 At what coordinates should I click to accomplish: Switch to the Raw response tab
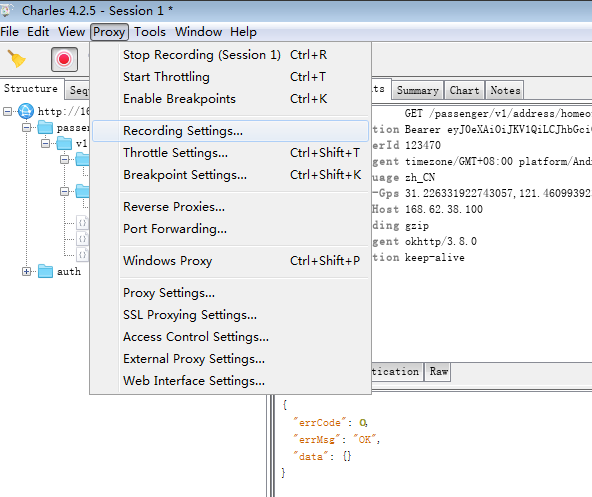point(438,372)
